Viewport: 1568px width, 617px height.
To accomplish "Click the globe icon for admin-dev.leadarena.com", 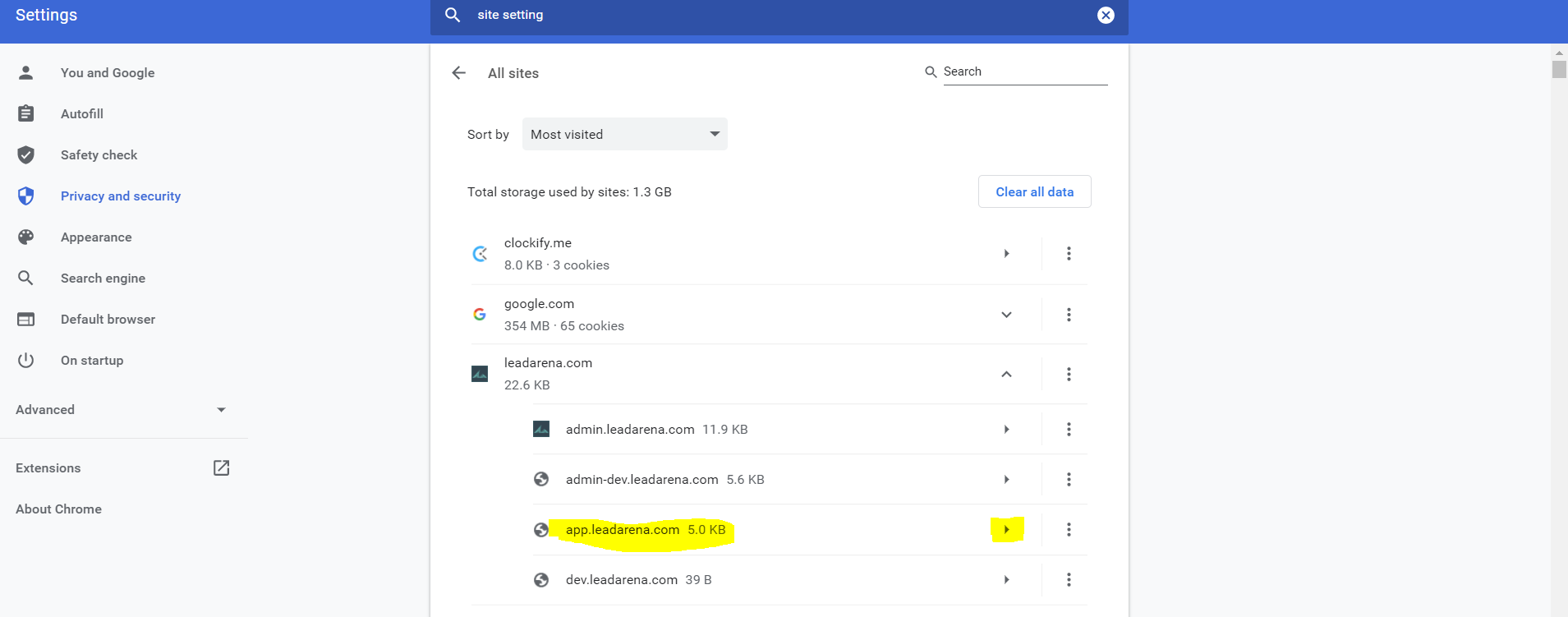I will [541, 480].
